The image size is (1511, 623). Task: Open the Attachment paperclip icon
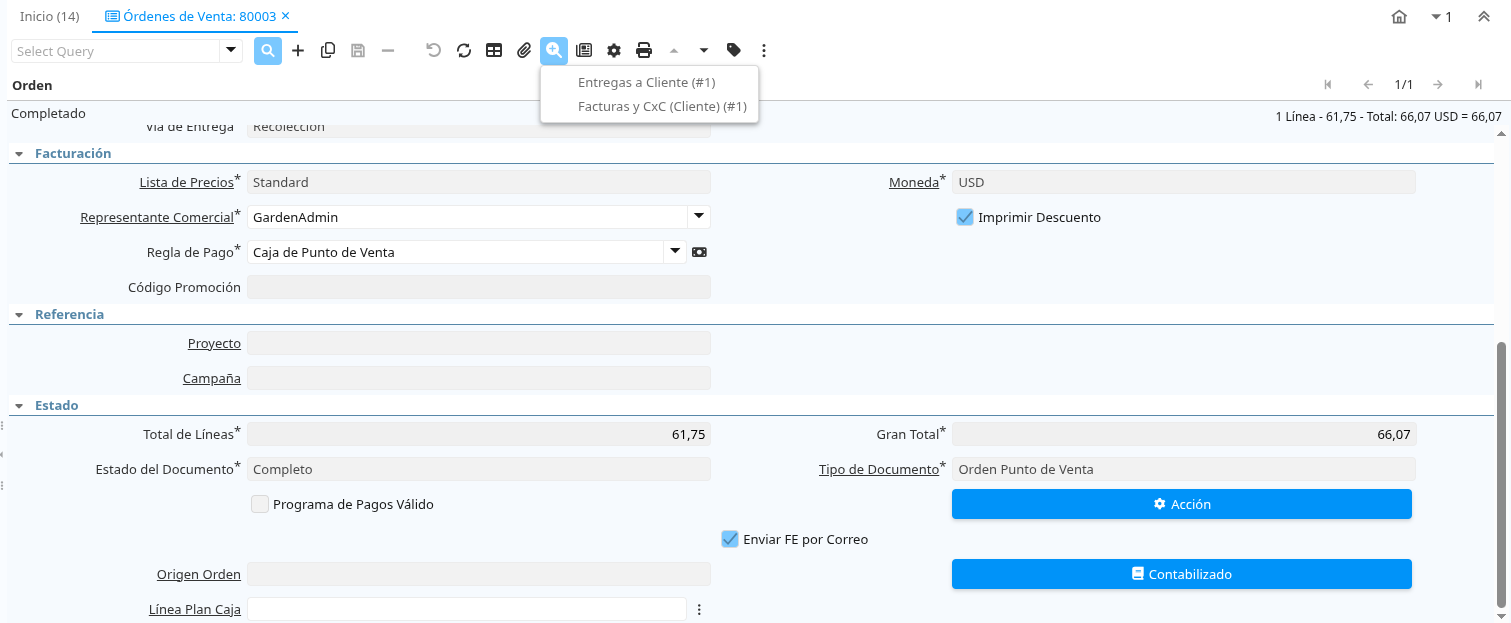pos(524,51)
